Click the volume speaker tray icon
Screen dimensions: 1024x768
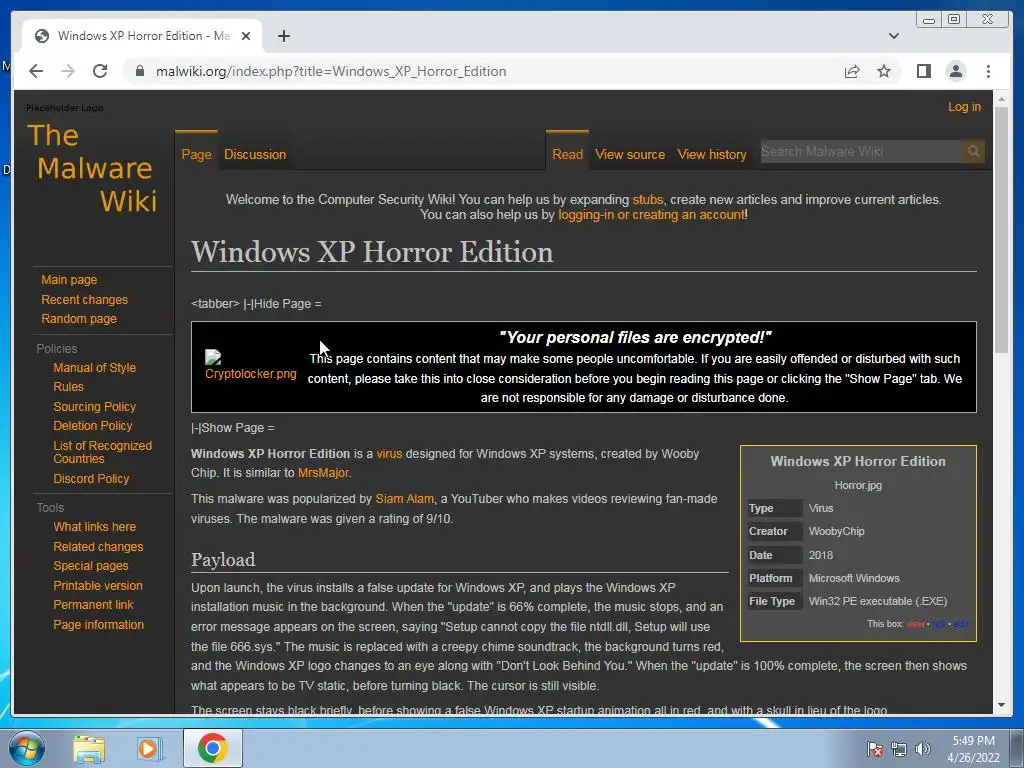click(x=923, y=749)
